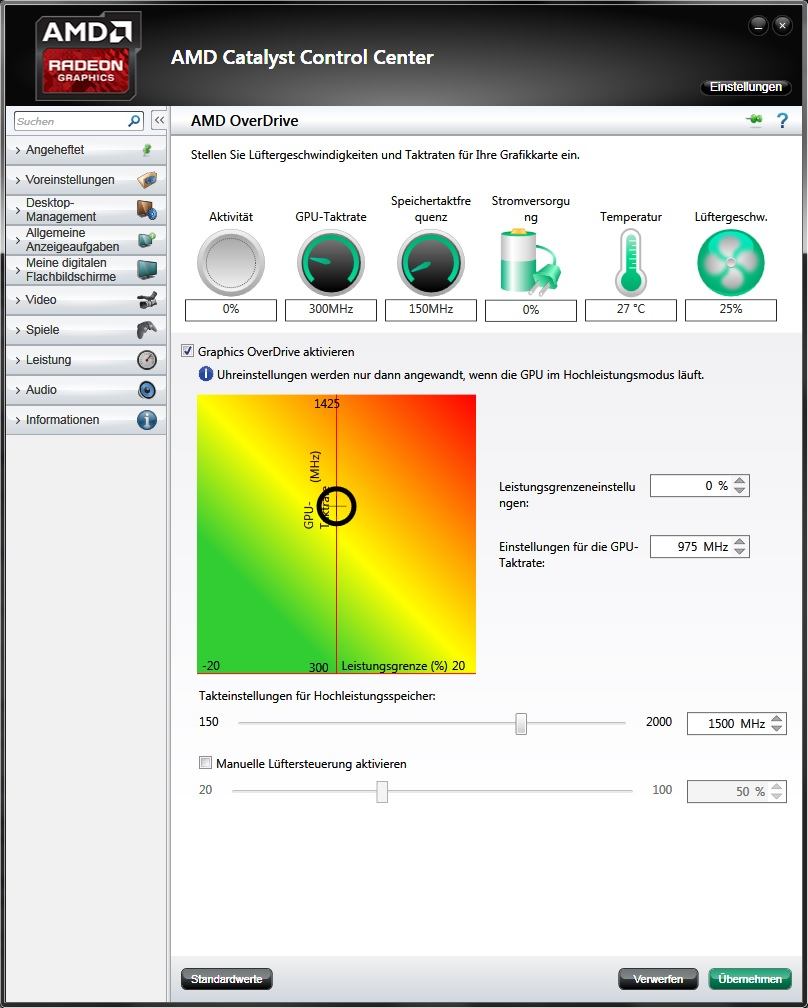Screen dimensions: 808x1008
Task: Increase Leistungsgrenzeneinstellungen with up arrow
Action: (740, 481)
